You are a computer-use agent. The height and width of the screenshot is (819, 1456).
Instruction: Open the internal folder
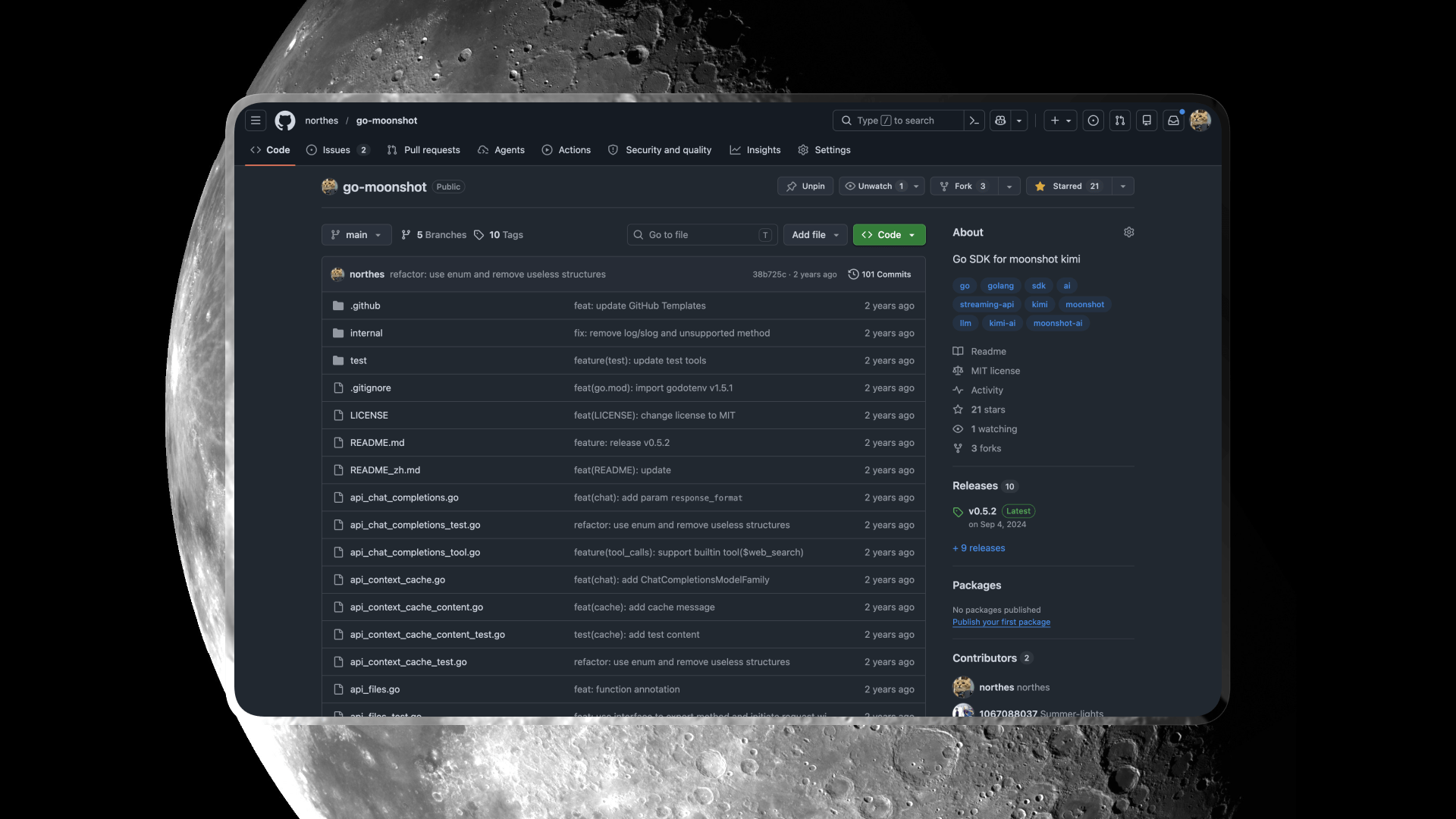click(366, 333)
